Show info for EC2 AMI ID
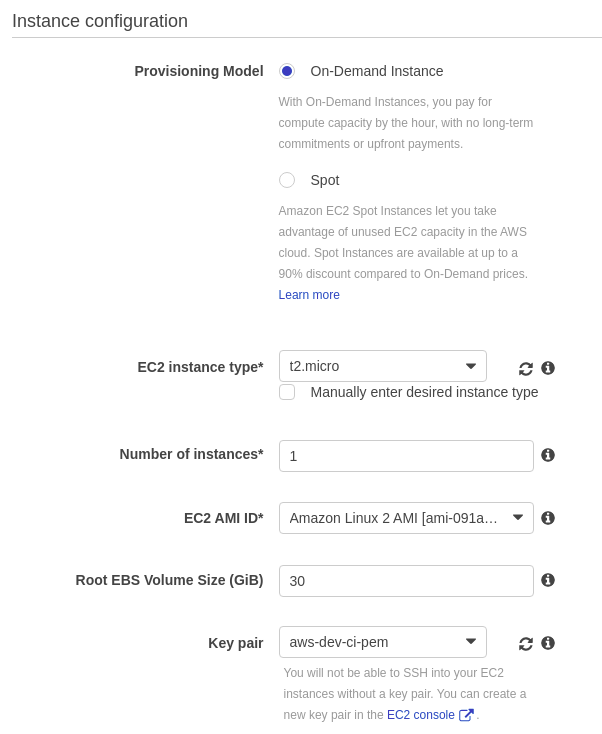This screenshot has width=602, height=734. [x=548, y=518]
